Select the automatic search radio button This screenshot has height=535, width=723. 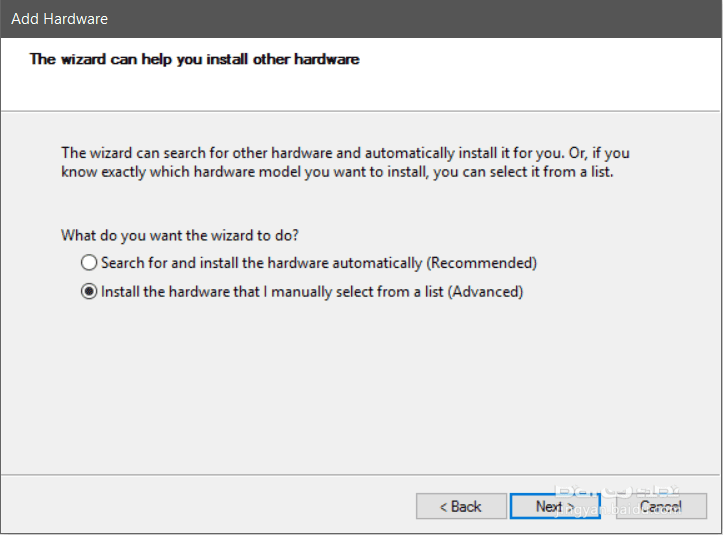[89, 263]
